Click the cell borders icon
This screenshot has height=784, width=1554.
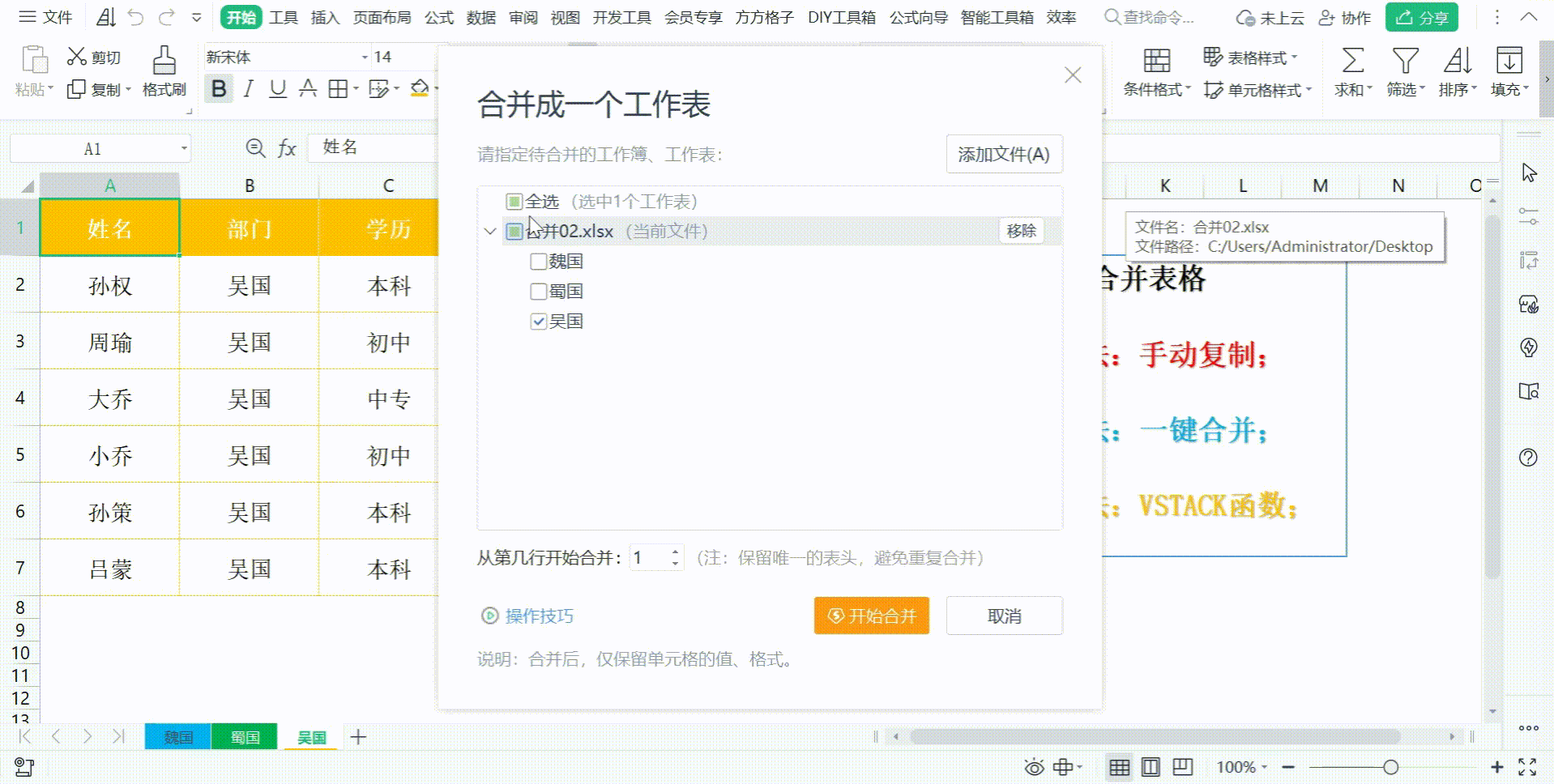pyautogui.click(x=338, y=88)
